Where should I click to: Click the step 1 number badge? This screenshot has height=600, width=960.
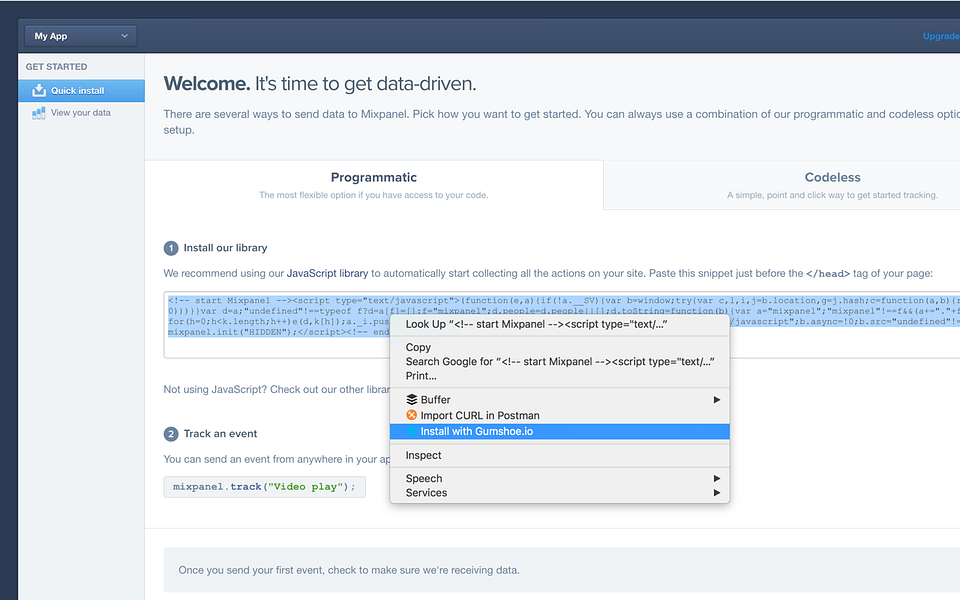[x=171, y=248]
